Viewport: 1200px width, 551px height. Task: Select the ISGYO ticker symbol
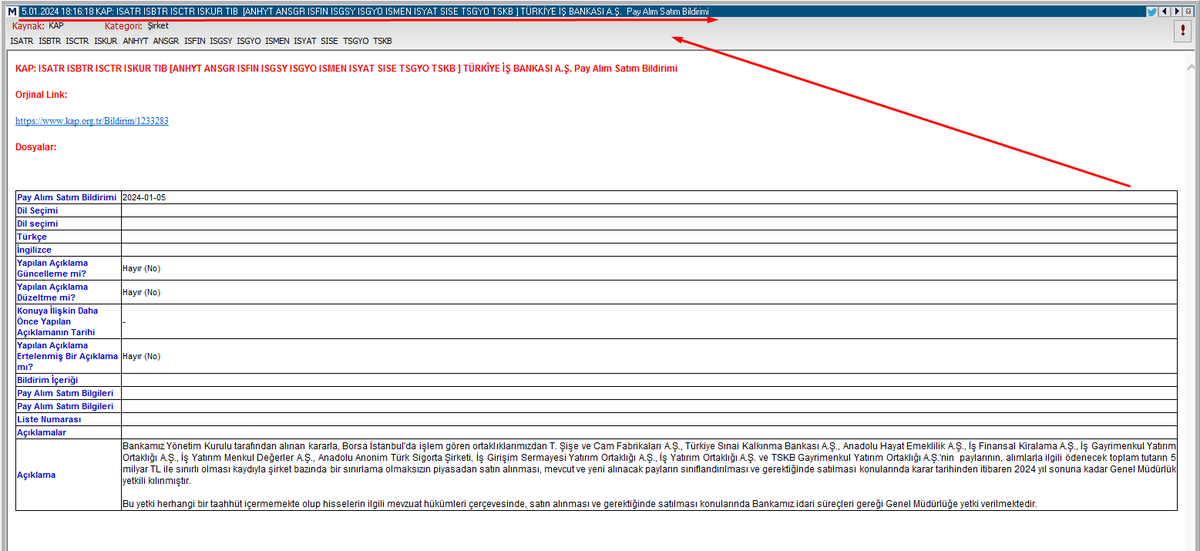[x=251, y=41]
